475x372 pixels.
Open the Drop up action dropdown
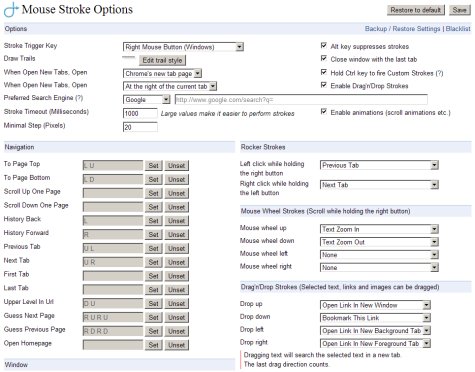(375, 305)
